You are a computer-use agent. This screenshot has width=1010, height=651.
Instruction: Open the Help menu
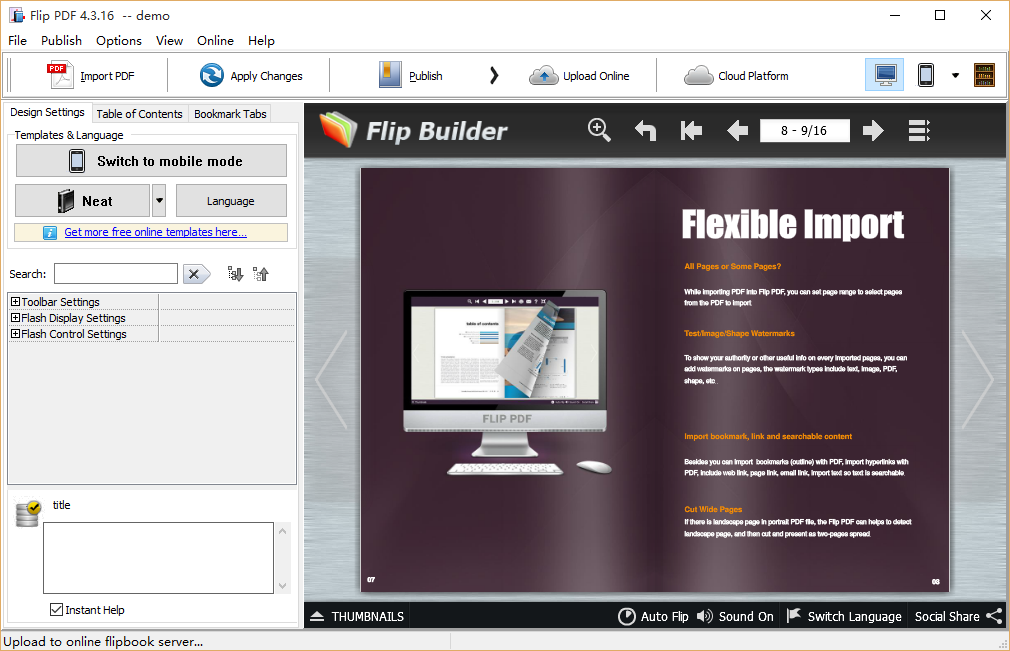(x=262, y=41)
